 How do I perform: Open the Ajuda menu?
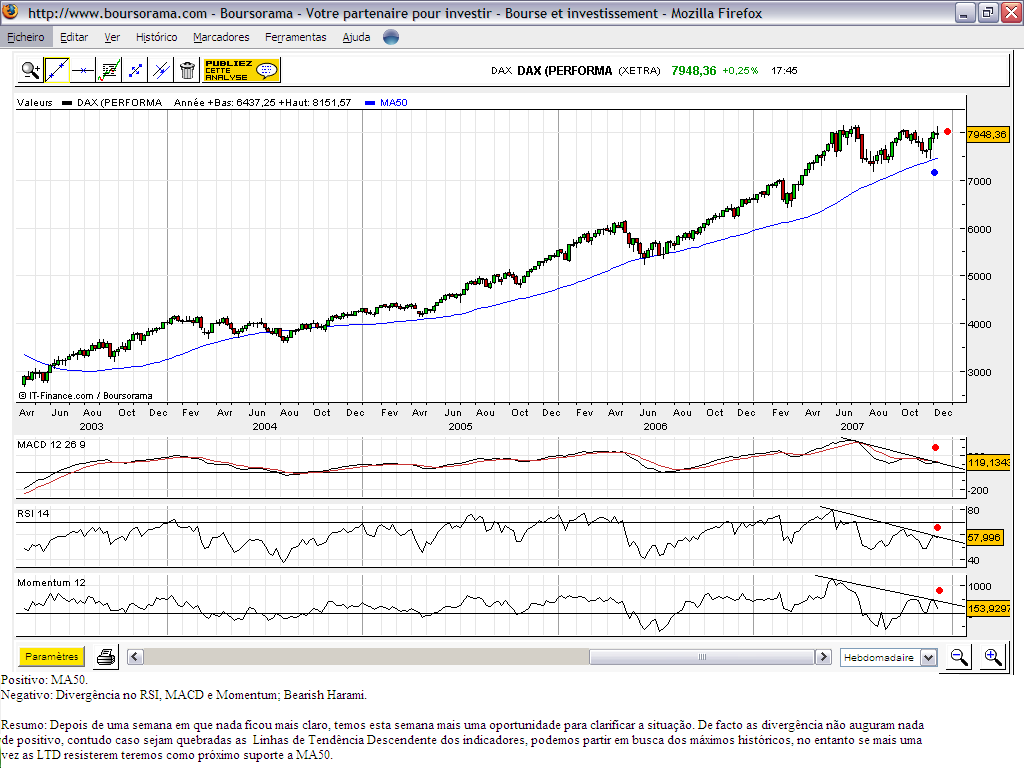pos(357,37)
